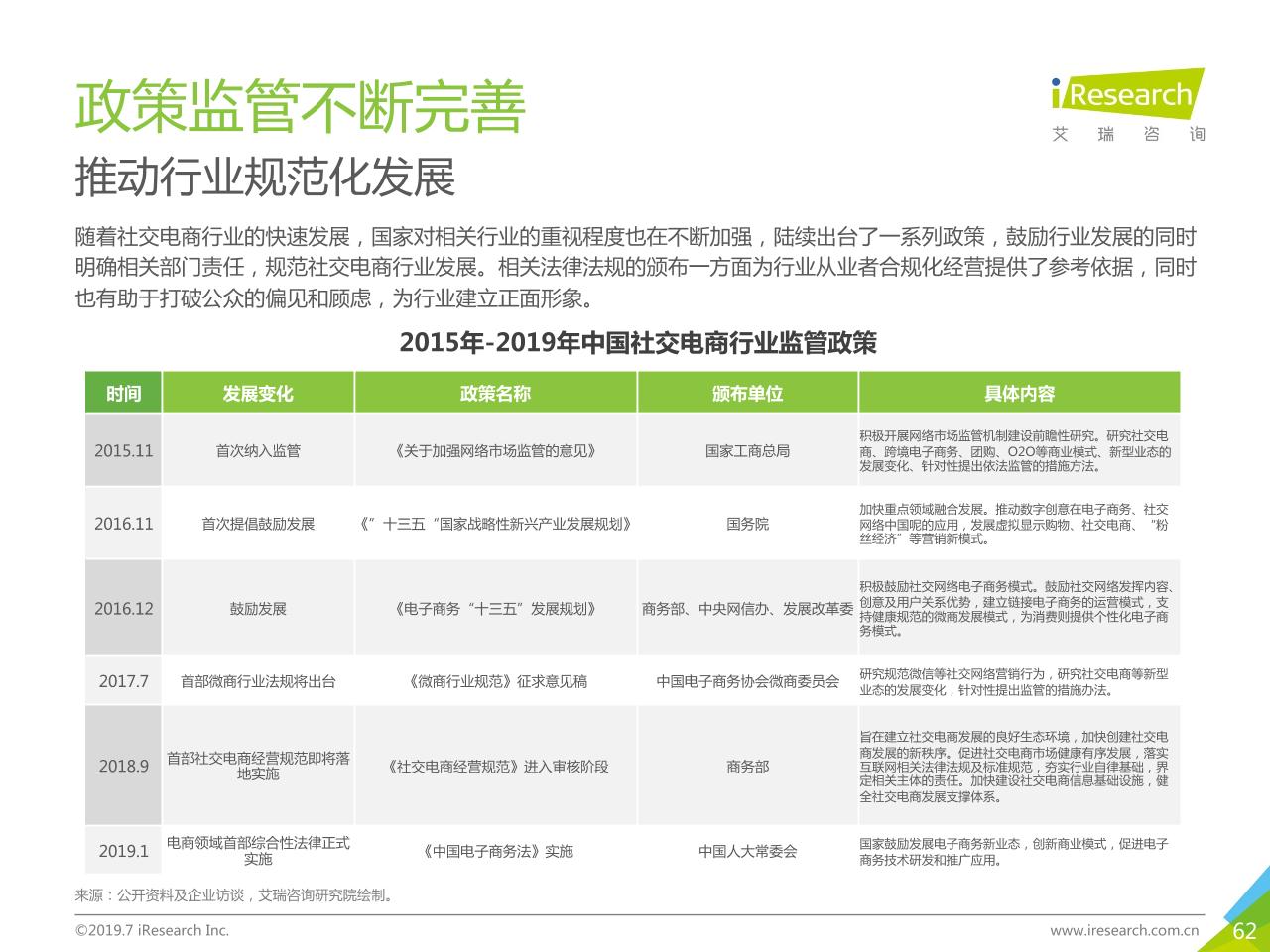Click the 商务部 cell in 2018.9 row
Screen dimensions: 1270x952
[747, 766]
